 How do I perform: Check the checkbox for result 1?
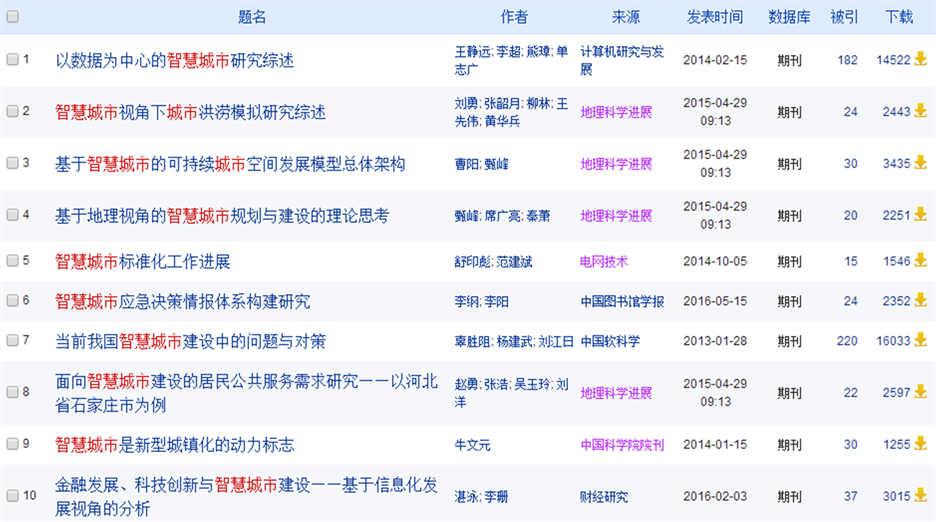pyautogui.click(x=12, y=60)
